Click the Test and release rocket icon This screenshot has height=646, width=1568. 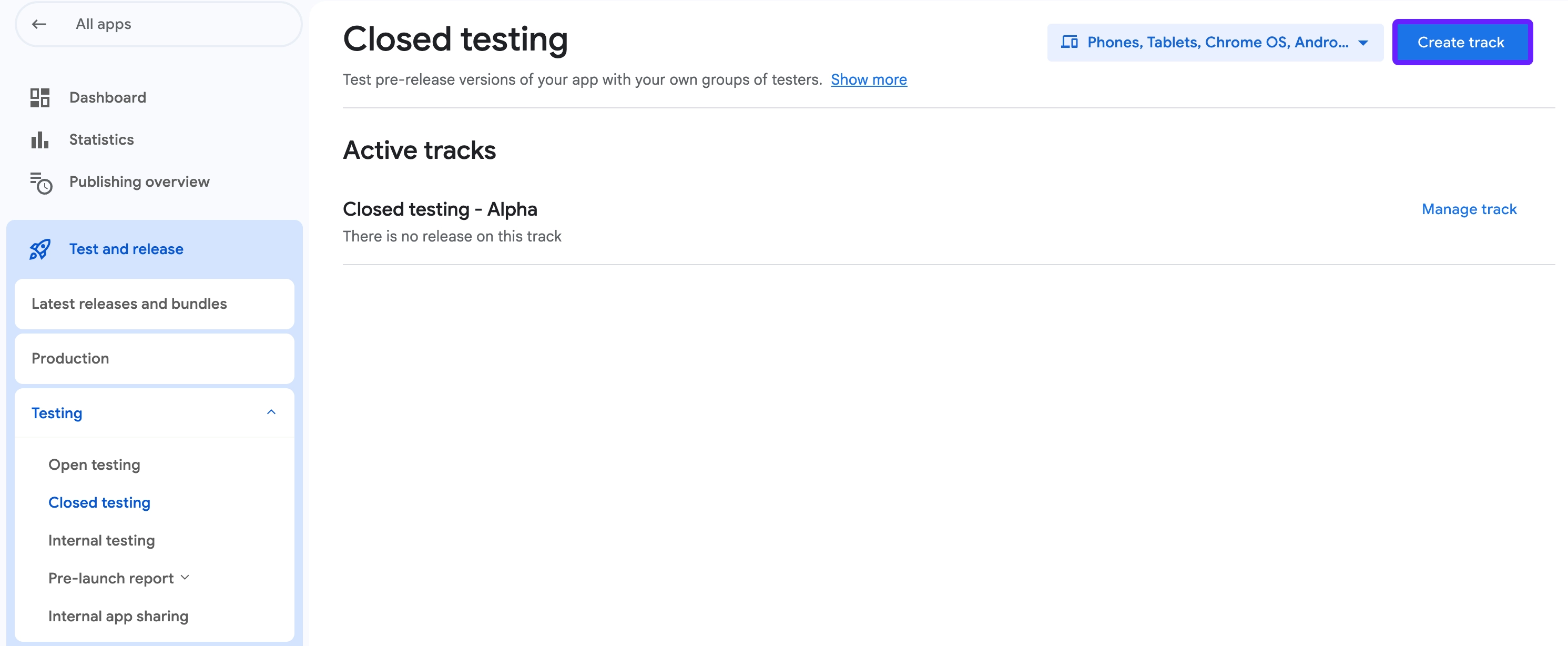[x=39, y=249]
